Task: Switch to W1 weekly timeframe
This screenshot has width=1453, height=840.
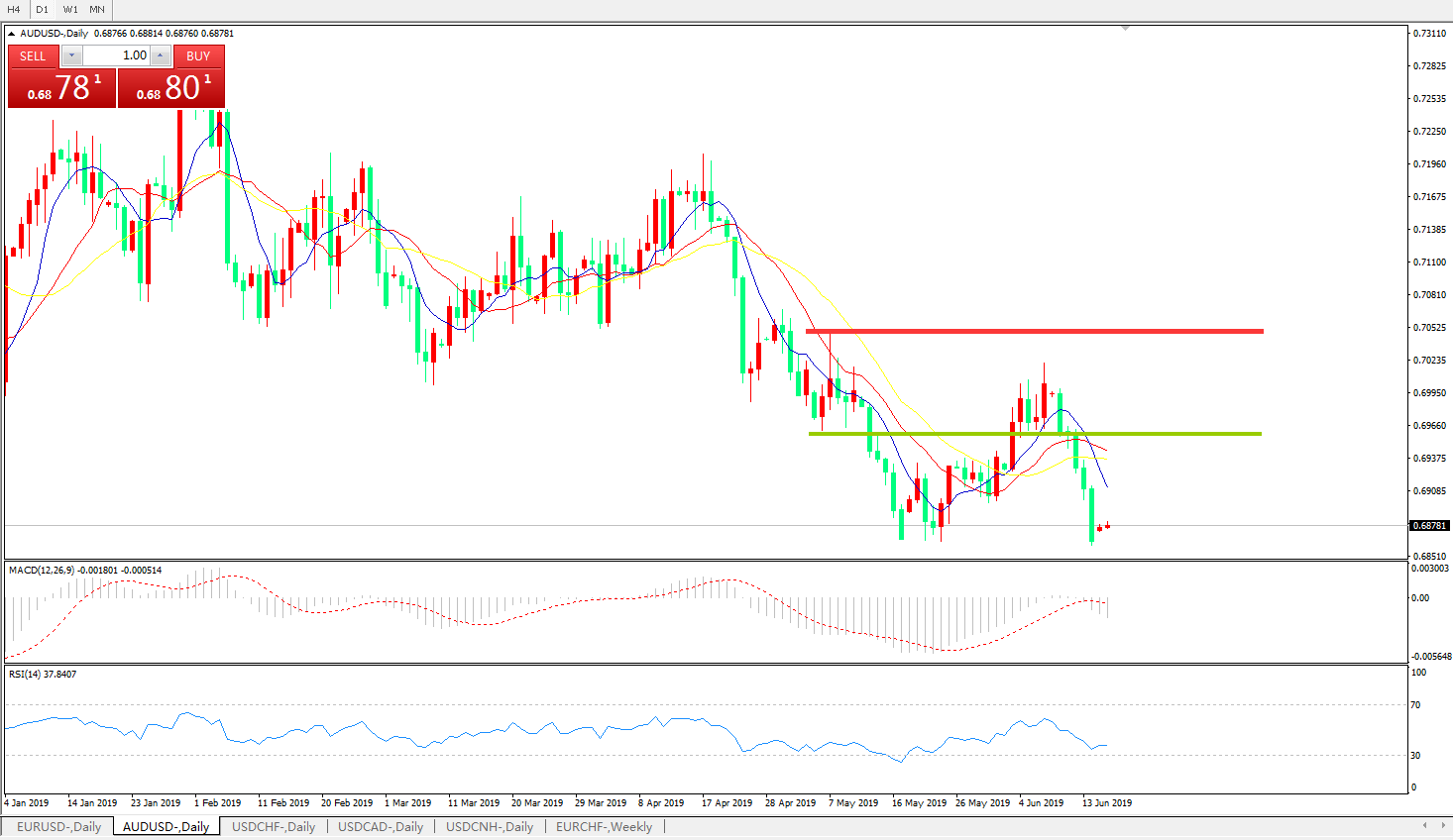Action: click(x=70, y=9)
